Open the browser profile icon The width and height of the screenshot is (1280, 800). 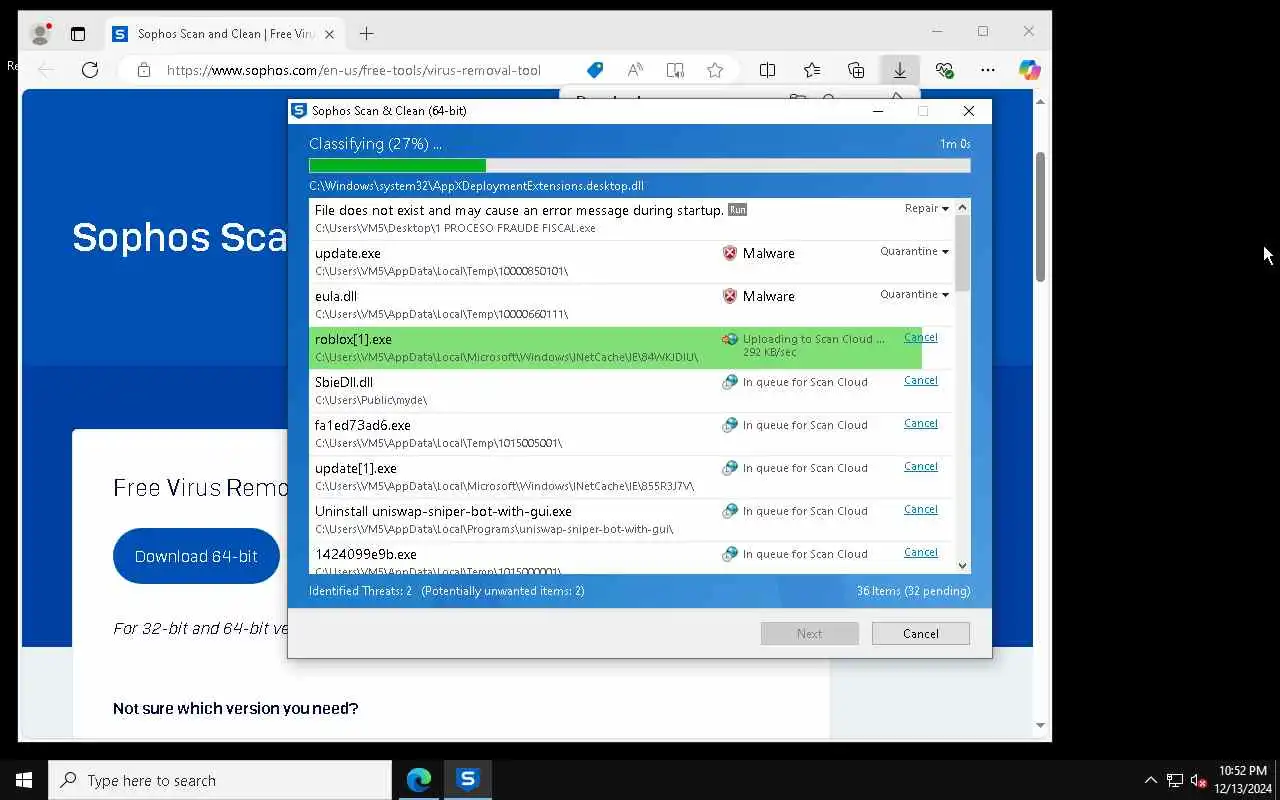point(41,34)
